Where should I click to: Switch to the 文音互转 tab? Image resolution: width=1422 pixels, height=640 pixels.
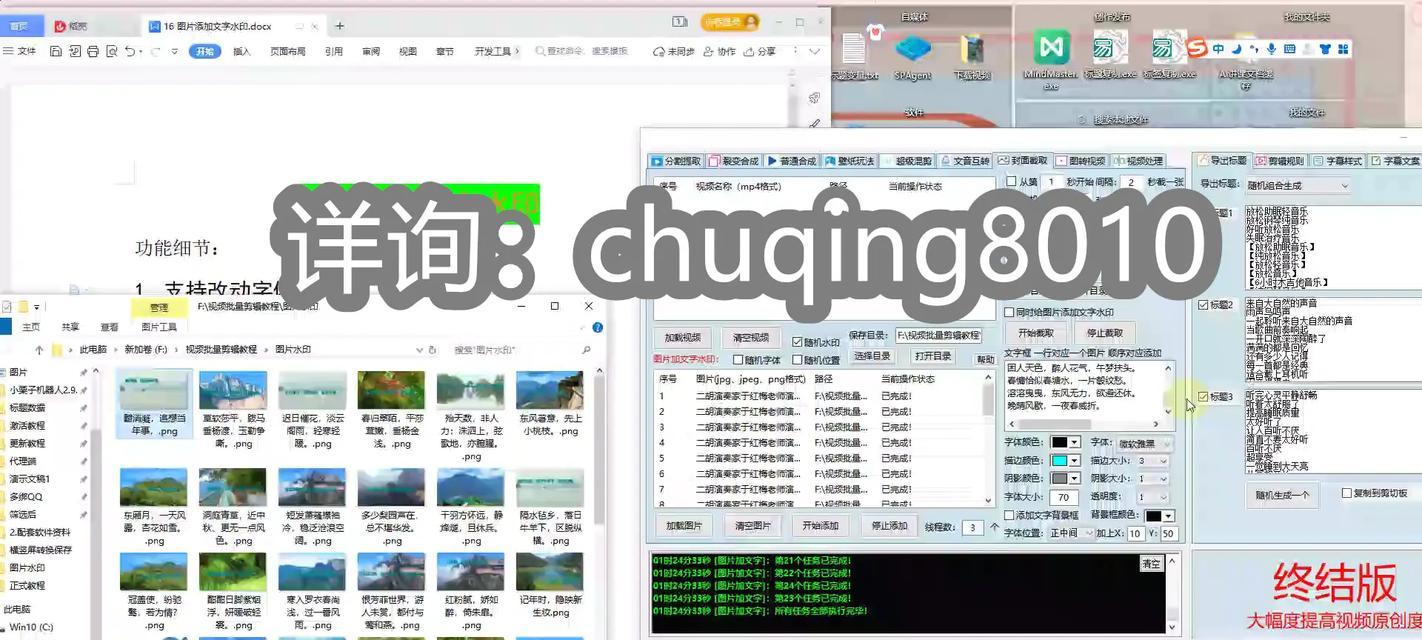click(x=965, y=161)
